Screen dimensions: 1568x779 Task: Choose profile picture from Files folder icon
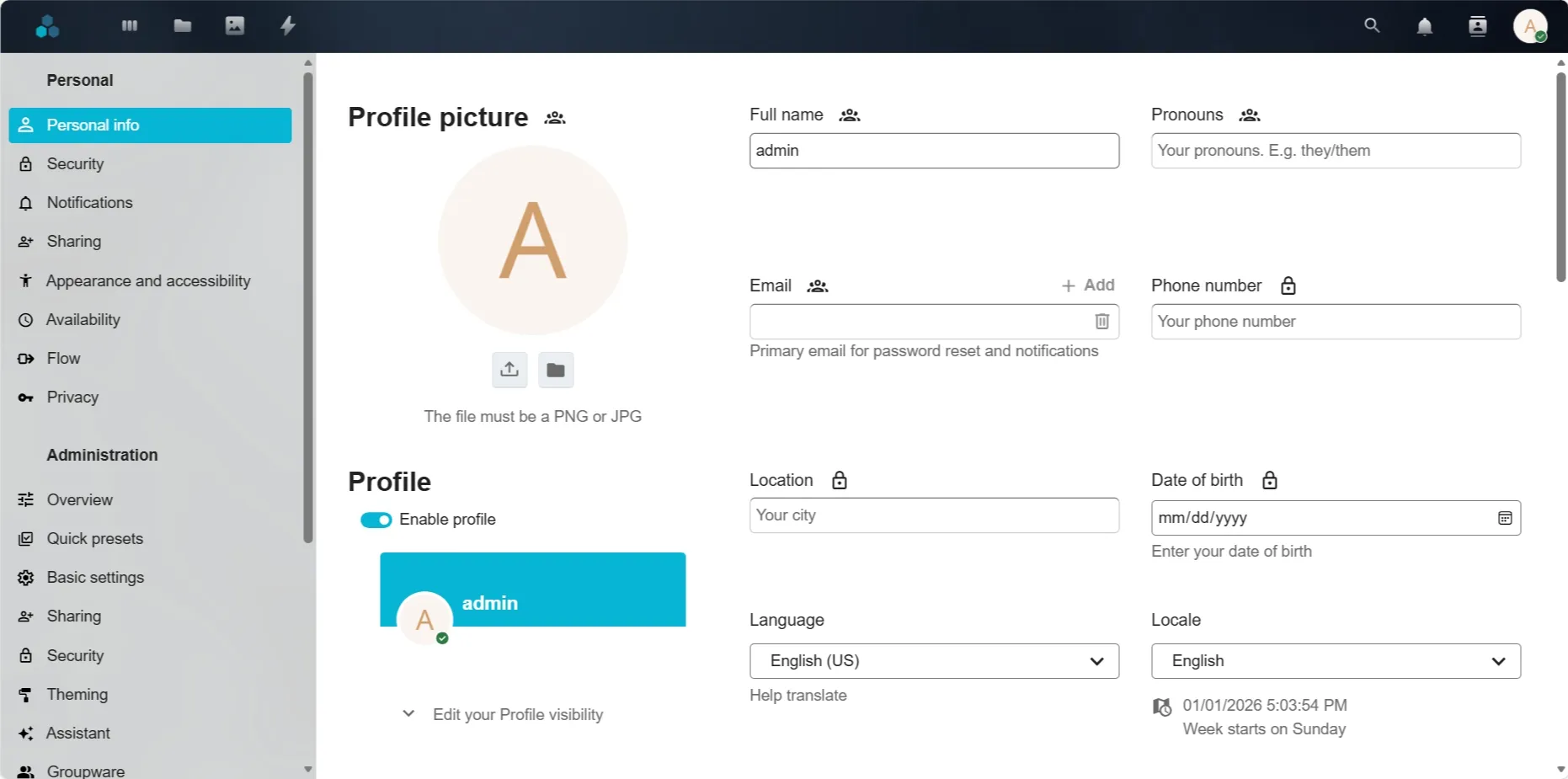pyautogui.click(x=556, y=370)
